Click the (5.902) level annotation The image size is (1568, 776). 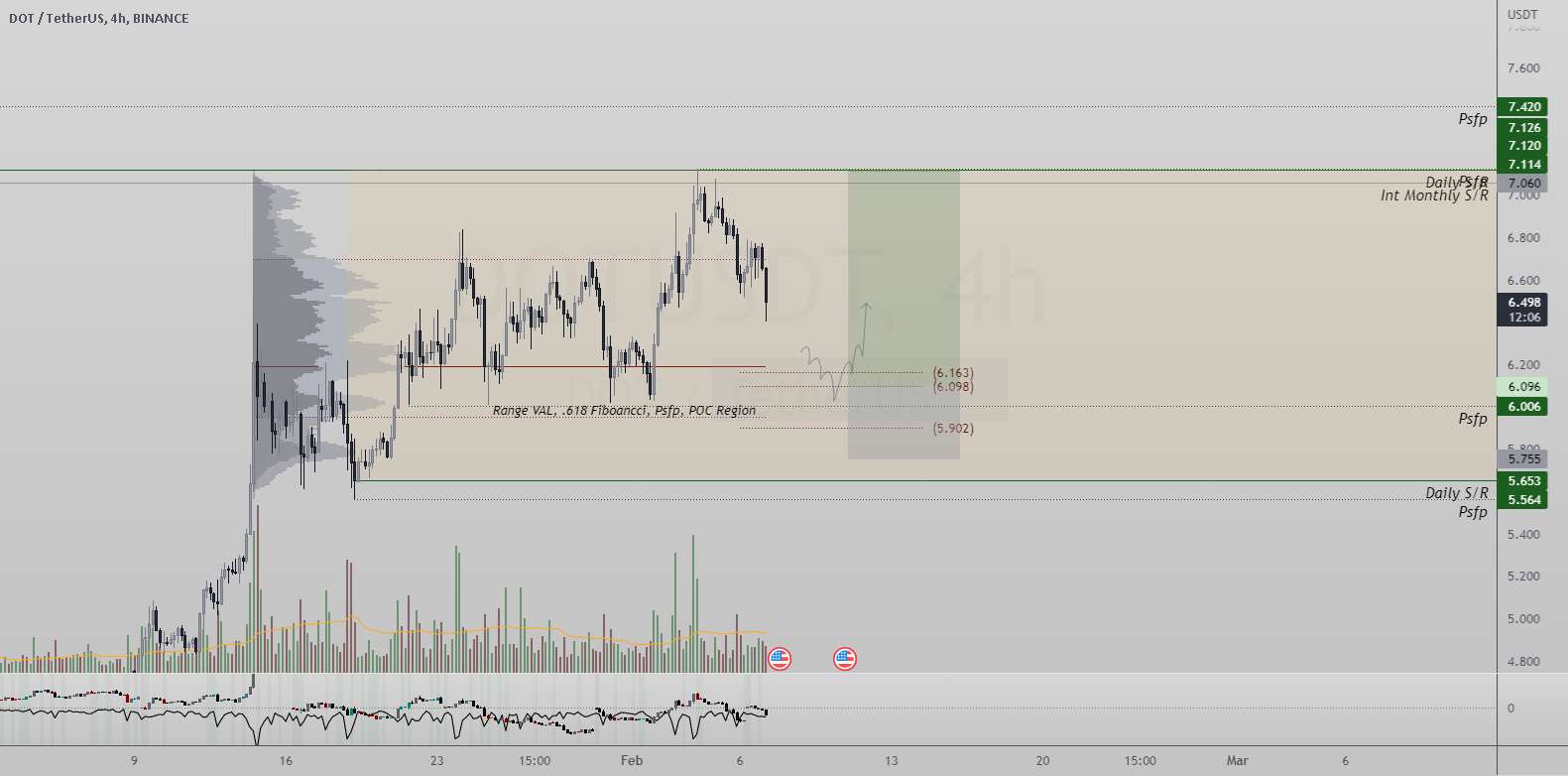(953, 428)
